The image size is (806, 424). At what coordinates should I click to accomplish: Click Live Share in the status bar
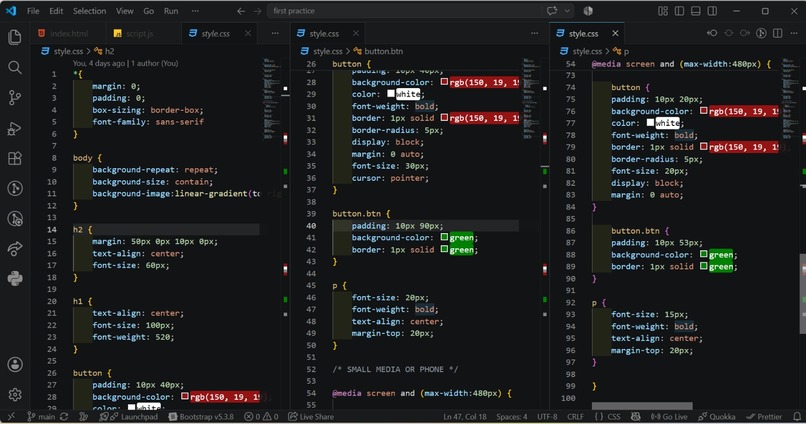311,417
